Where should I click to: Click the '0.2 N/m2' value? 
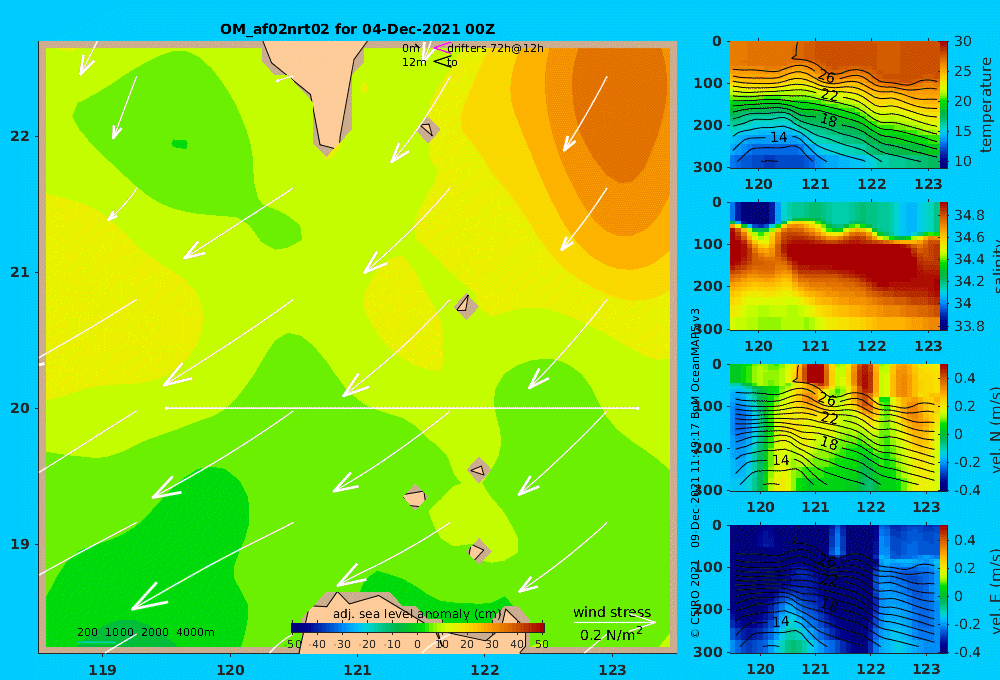(x=611, y=635)
